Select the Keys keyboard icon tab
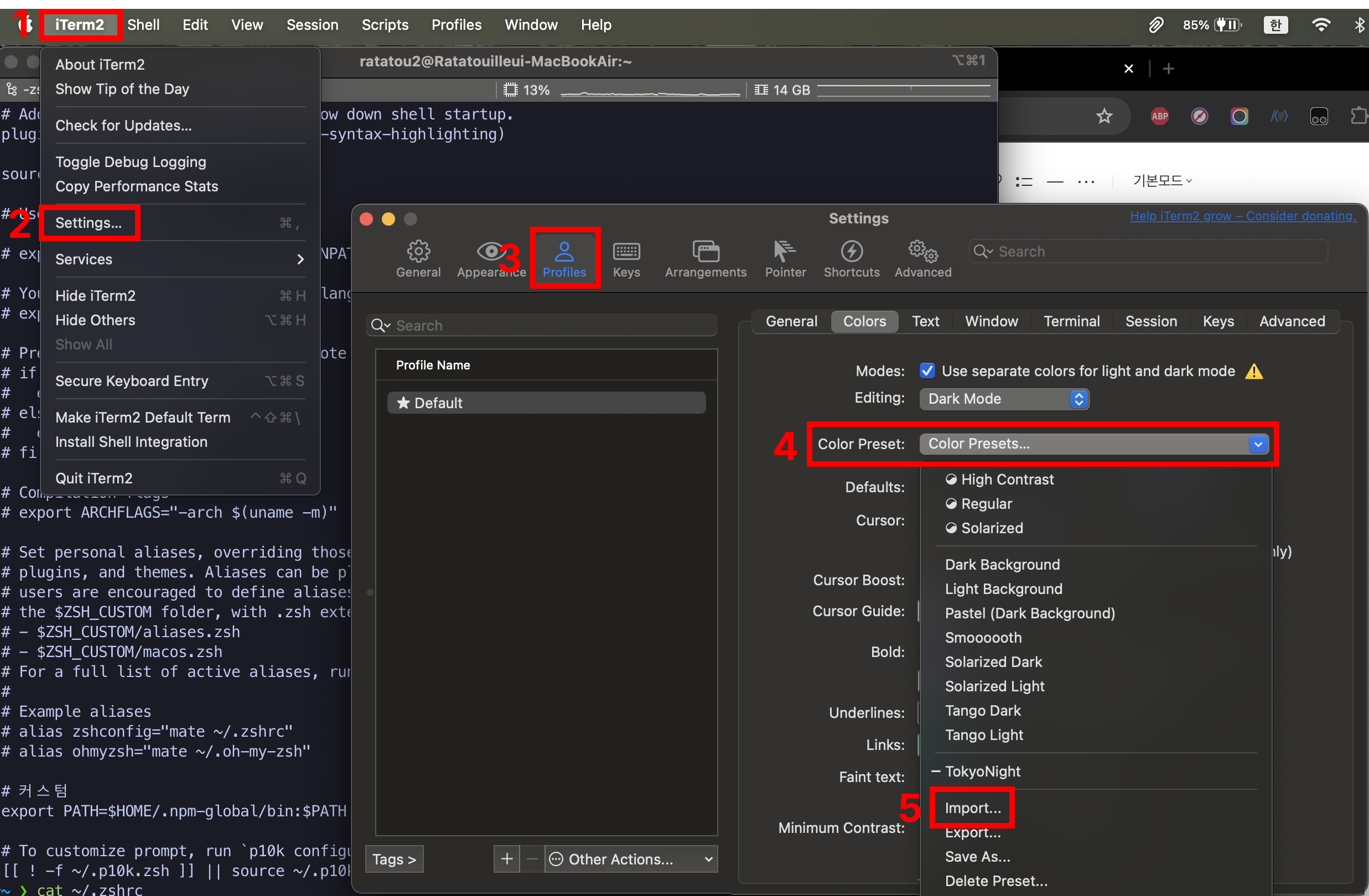This screenshot has height=896, width=1369. pyautogui.click(x=626, y=252)
